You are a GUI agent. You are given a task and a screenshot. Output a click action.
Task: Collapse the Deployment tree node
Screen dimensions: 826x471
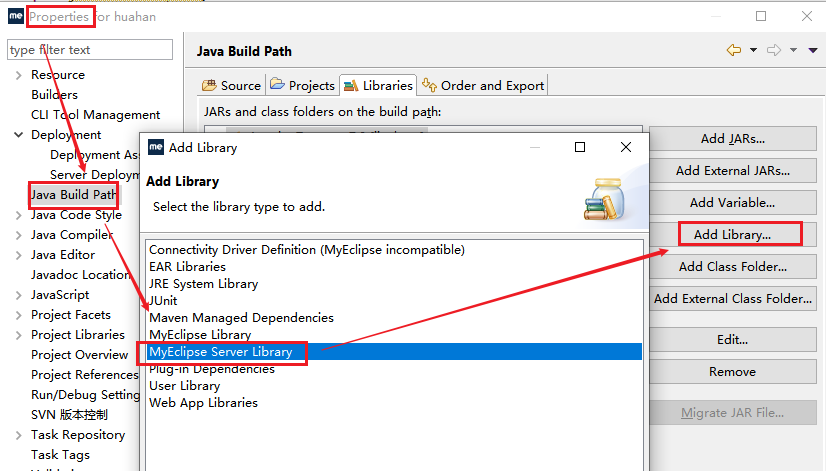[19, 135]
